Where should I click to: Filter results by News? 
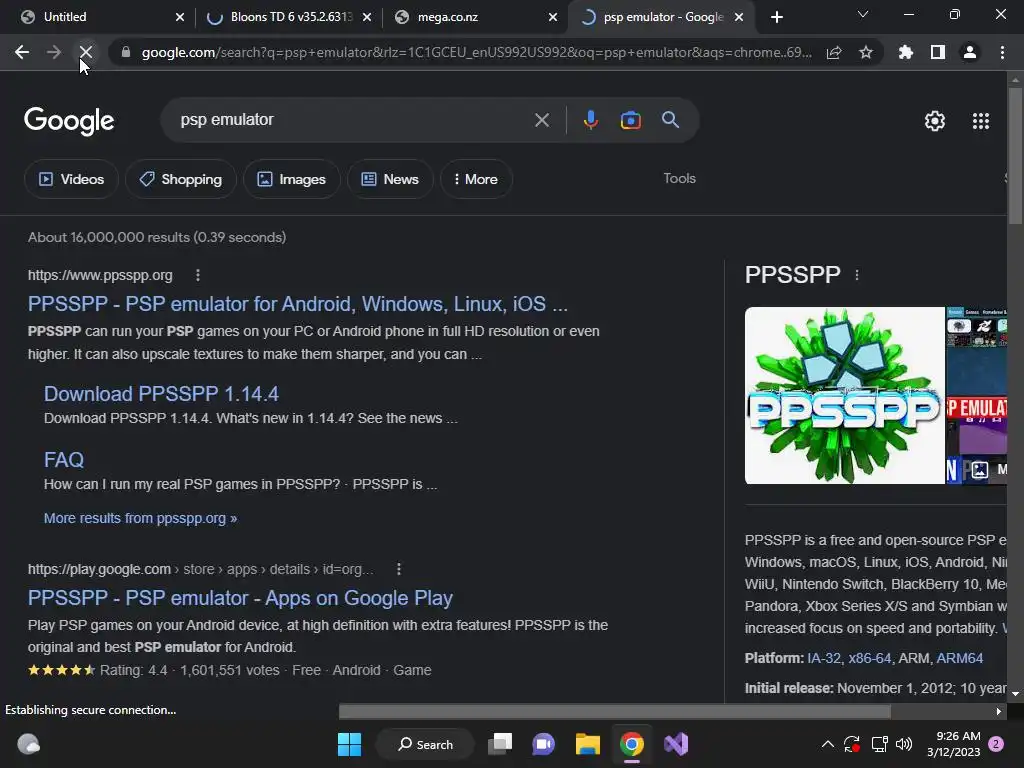coord(391,179)
